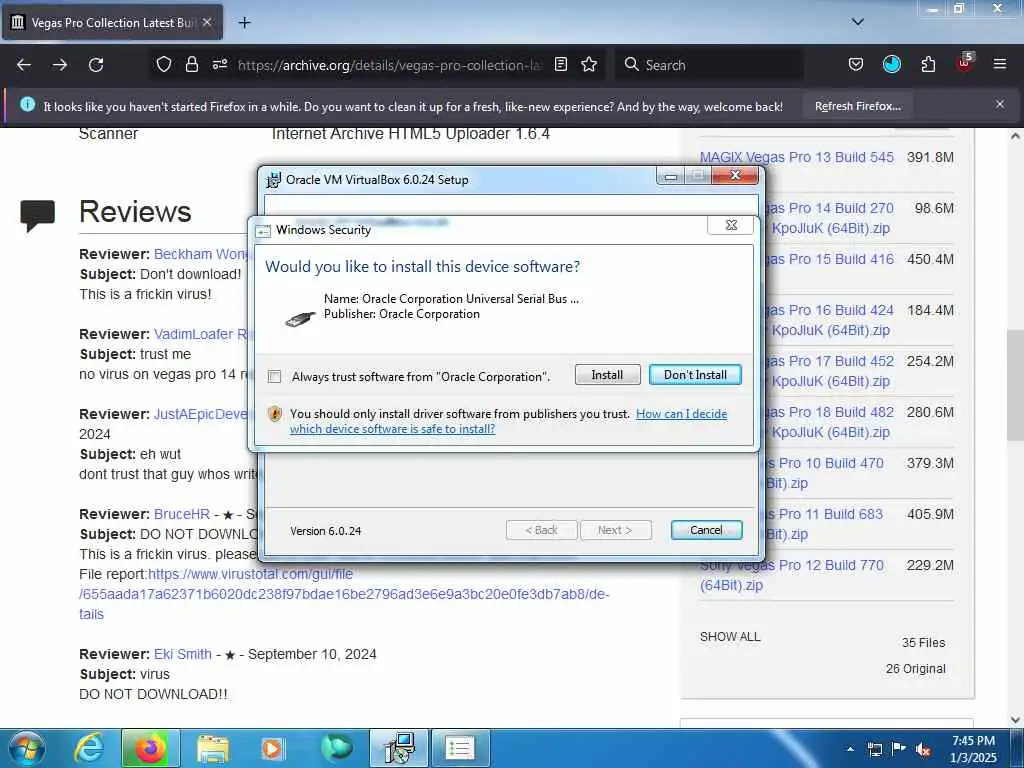
Task: Show hidden system tray icons
Action: point(850,749)
